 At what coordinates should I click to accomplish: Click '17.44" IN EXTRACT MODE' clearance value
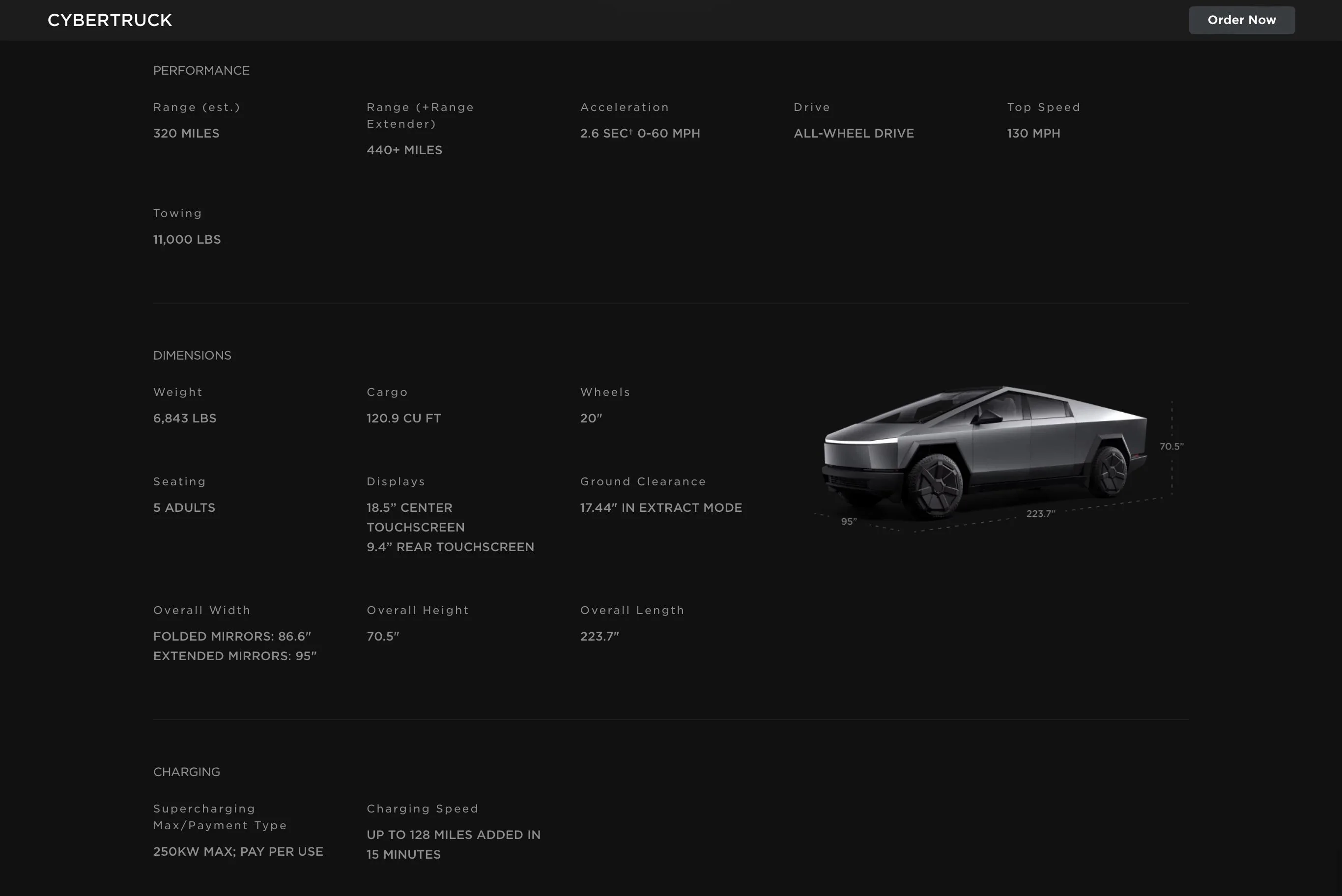(661, 507)
